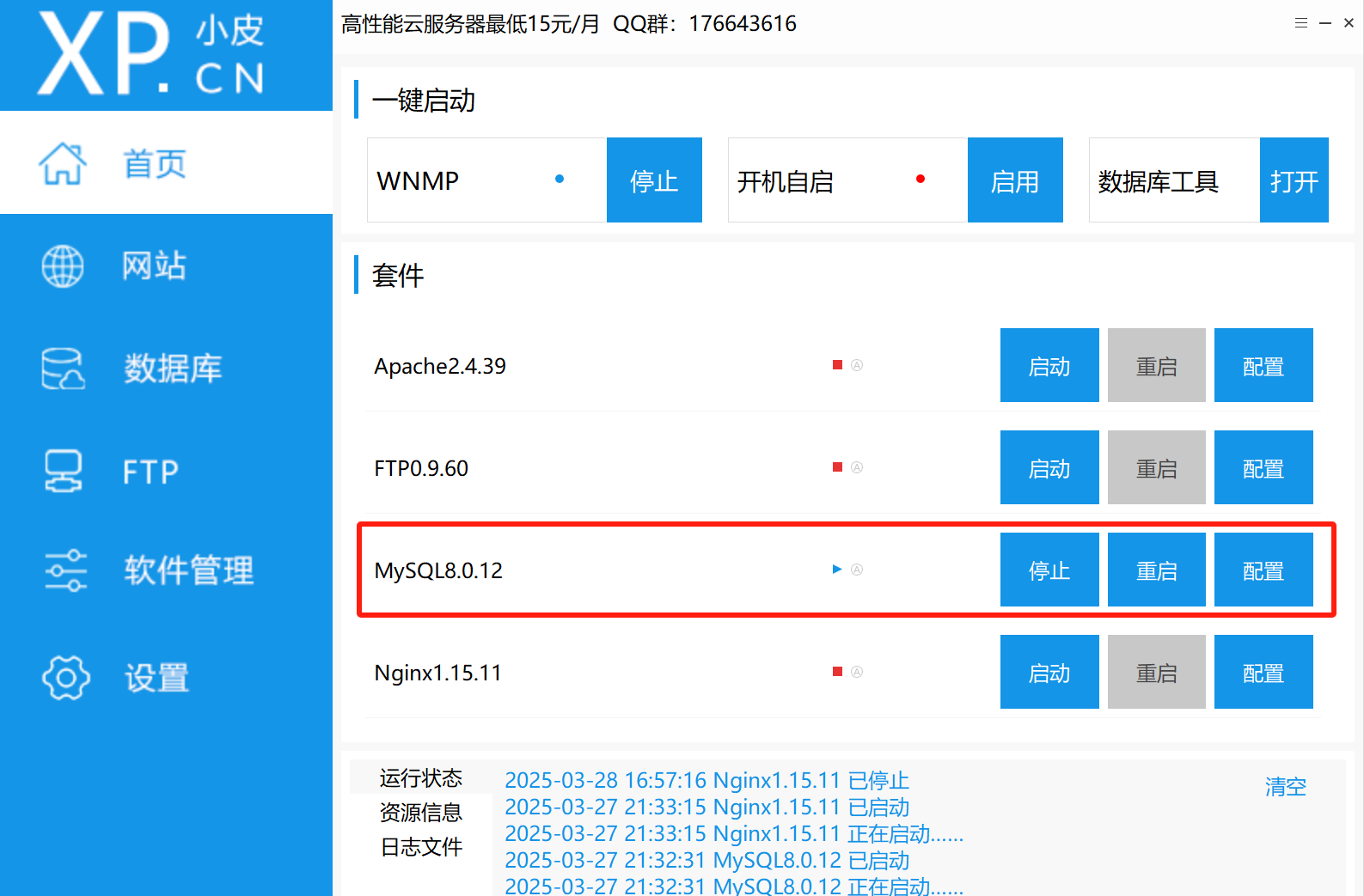Image resolution: width=1364 pixels, height=896 pixels.
Task: Open the 设置 settings page
Action: point(166,678)
